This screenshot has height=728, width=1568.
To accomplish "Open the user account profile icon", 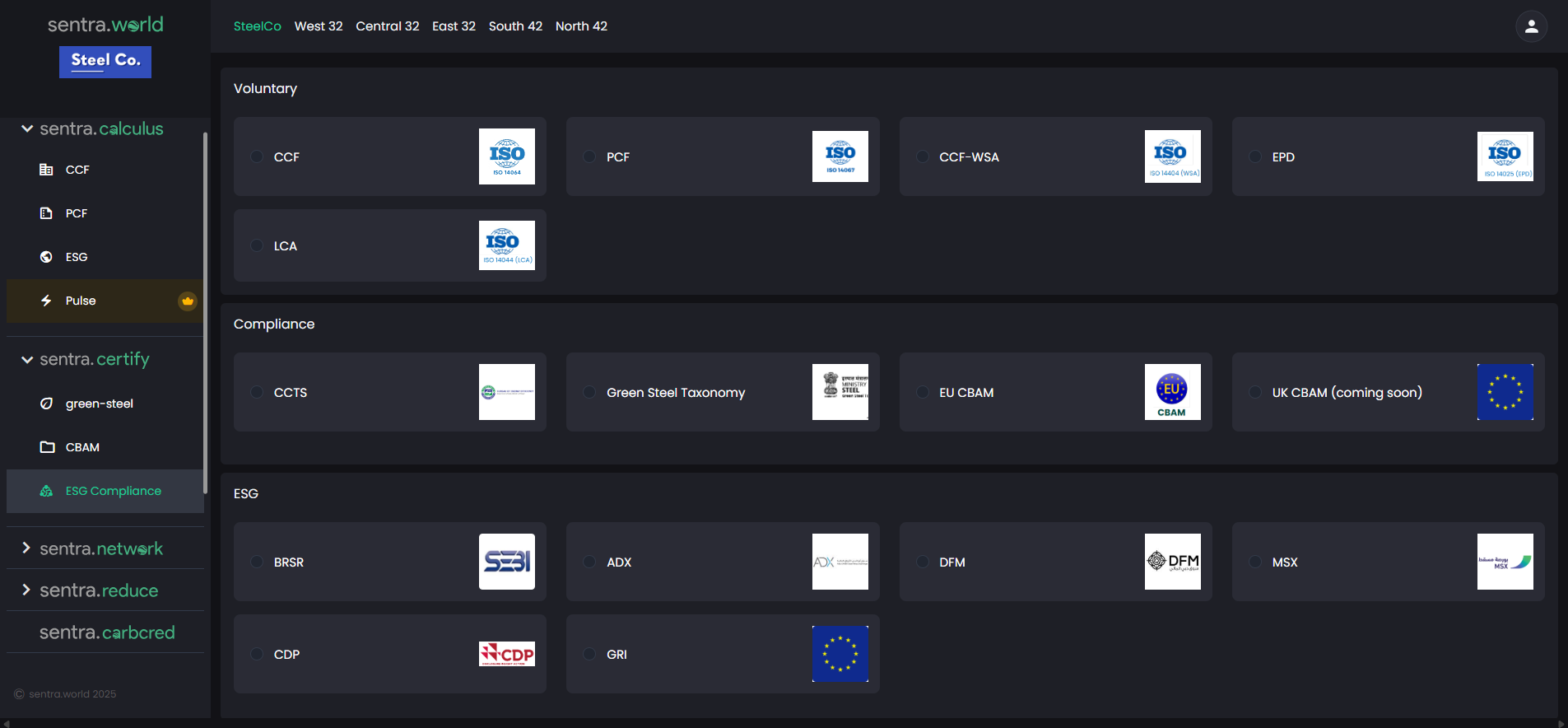I will [1531, 26].
